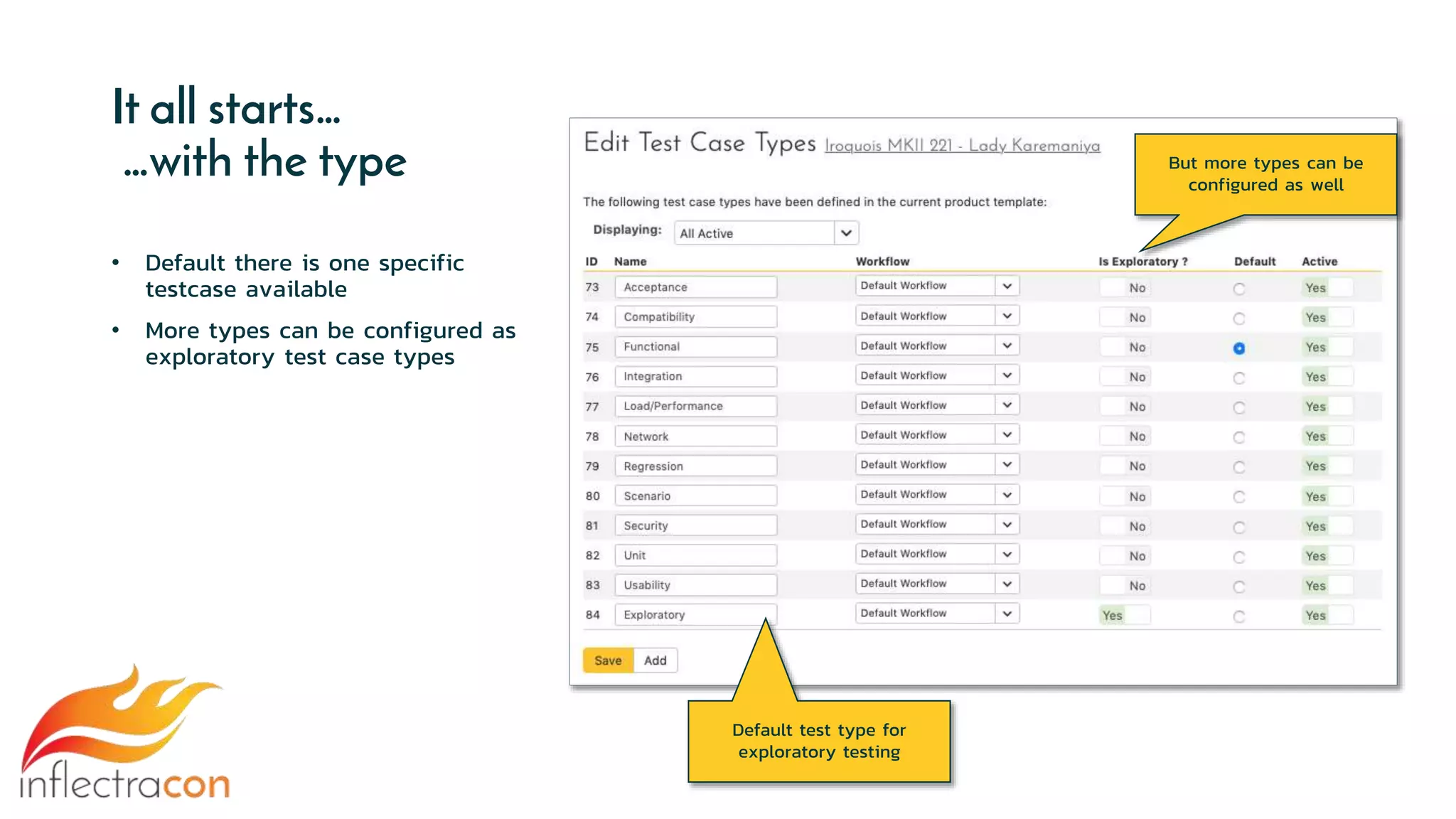This screenshot has height=819, width=1456.
Task: Open the Workflow dropdown for Network
Action: 937,435
